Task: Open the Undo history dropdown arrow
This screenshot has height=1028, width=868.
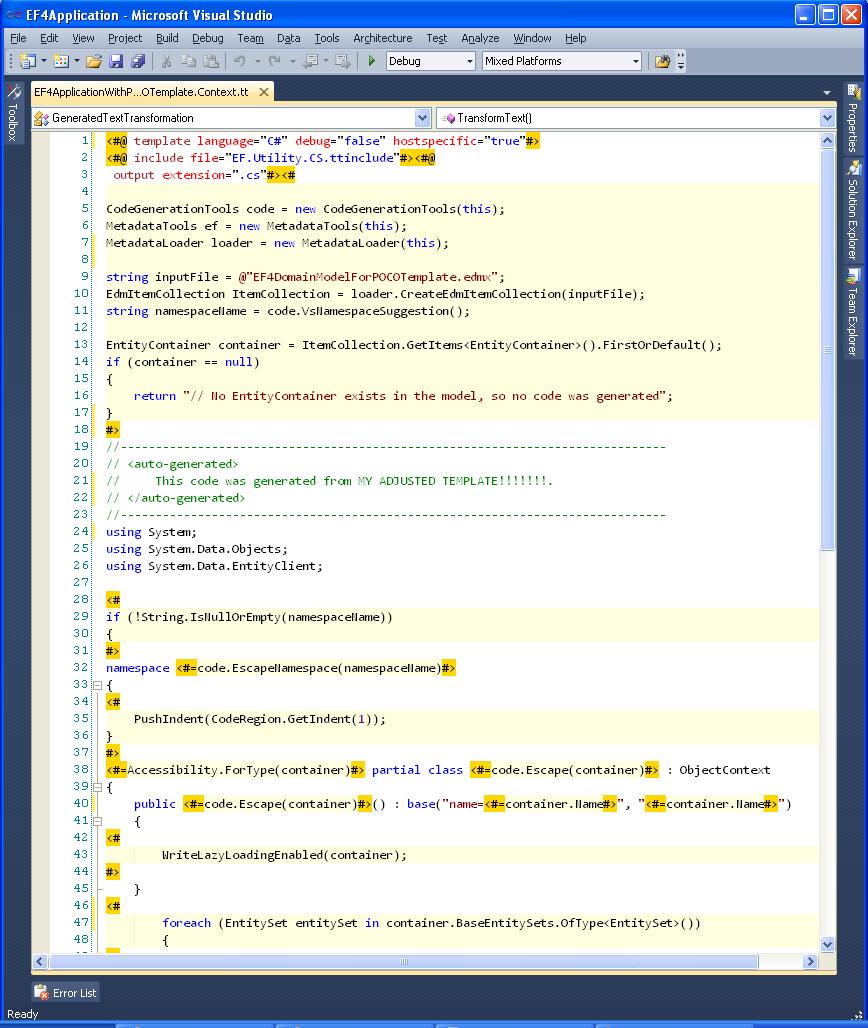Action: coord(258,61)
